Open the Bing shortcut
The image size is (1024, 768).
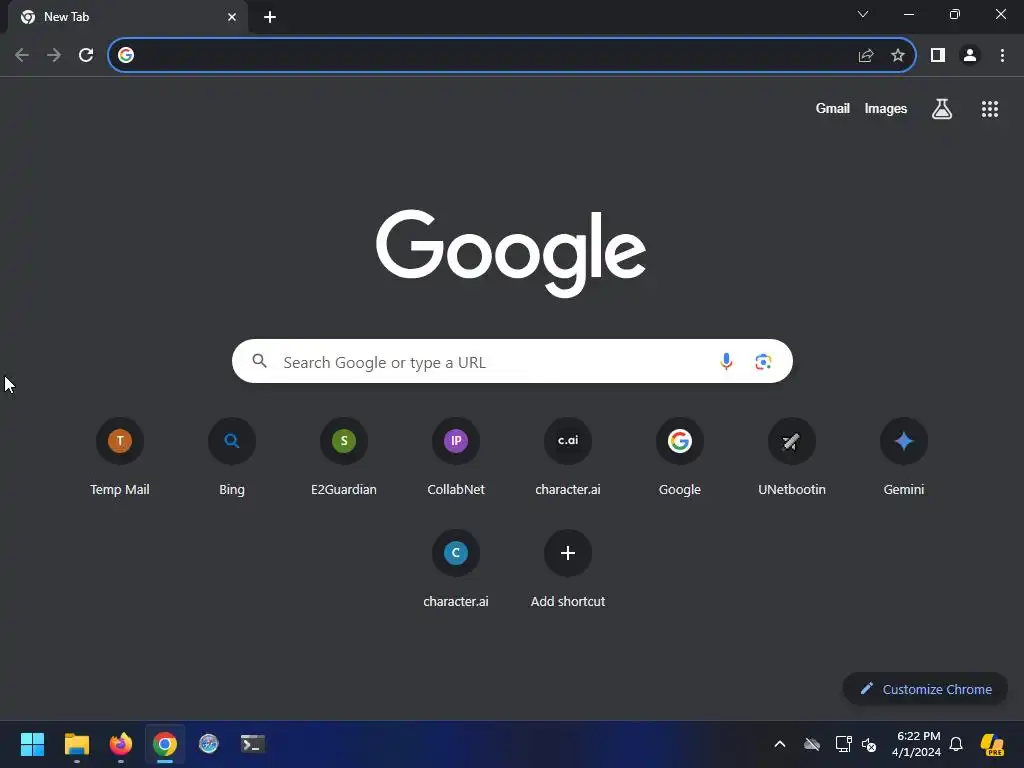232,456
